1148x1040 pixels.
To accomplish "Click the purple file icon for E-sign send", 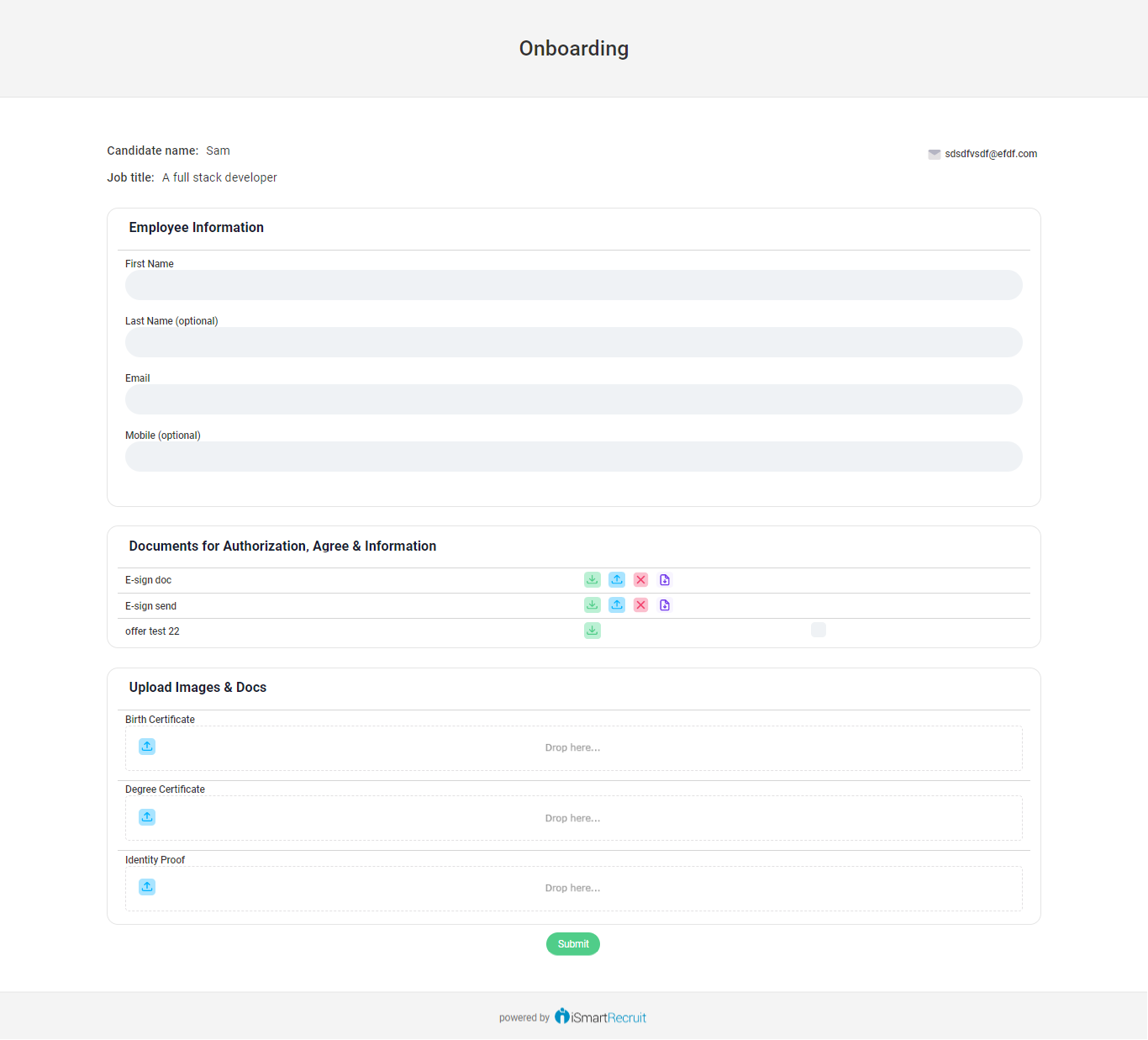I will 665,604.
